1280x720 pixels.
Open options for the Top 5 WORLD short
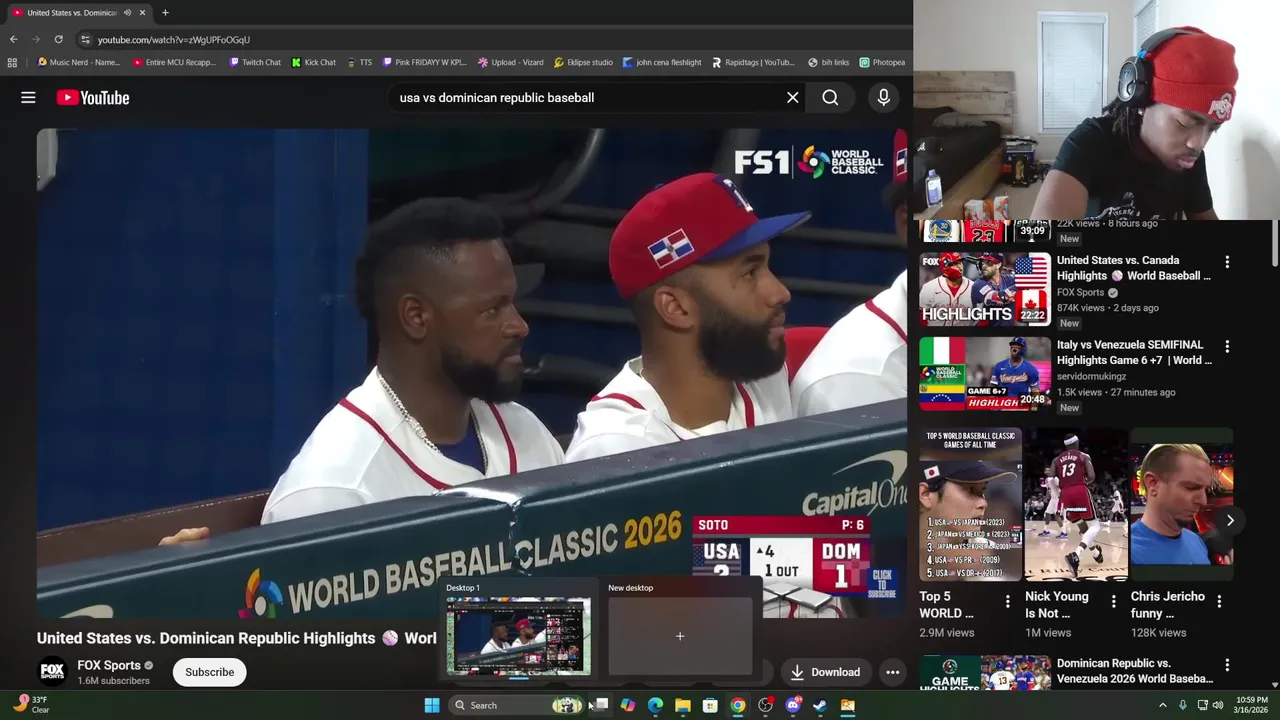(x=1007, y=601)
